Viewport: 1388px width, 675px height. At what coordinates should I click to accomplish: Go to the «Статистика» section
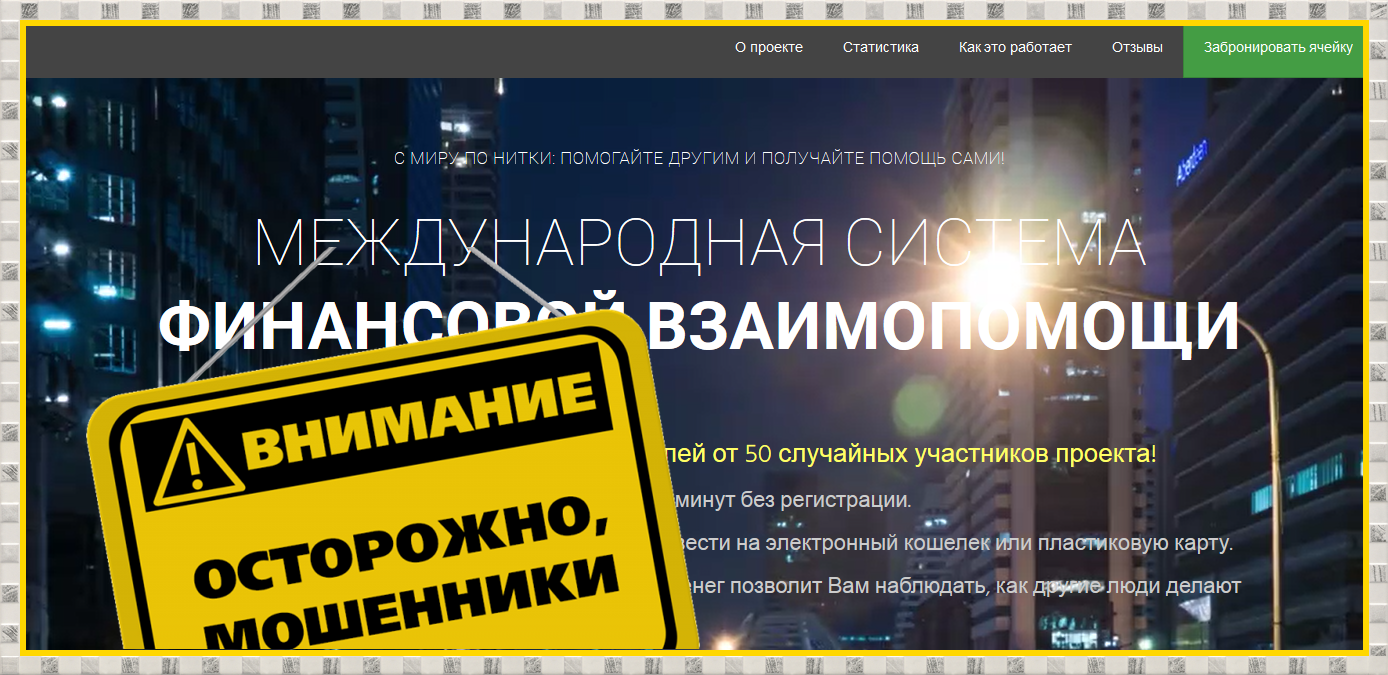(880, 47)
